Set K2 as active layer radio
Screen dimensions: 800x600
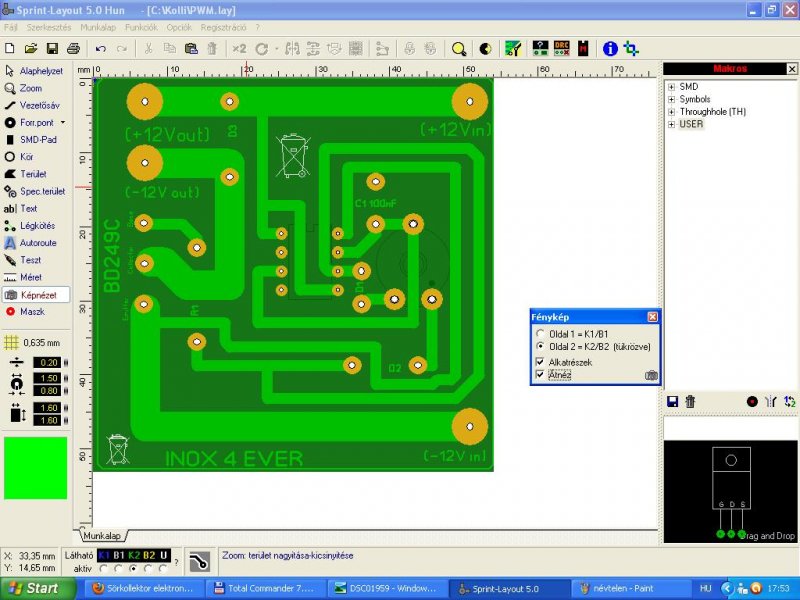pos(134,568)
